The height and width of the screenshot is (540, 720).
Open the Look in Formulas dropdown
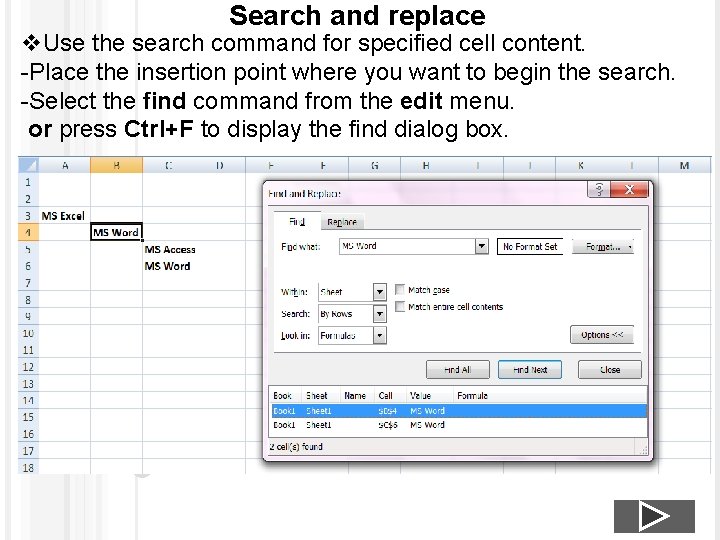click(379, 336)
